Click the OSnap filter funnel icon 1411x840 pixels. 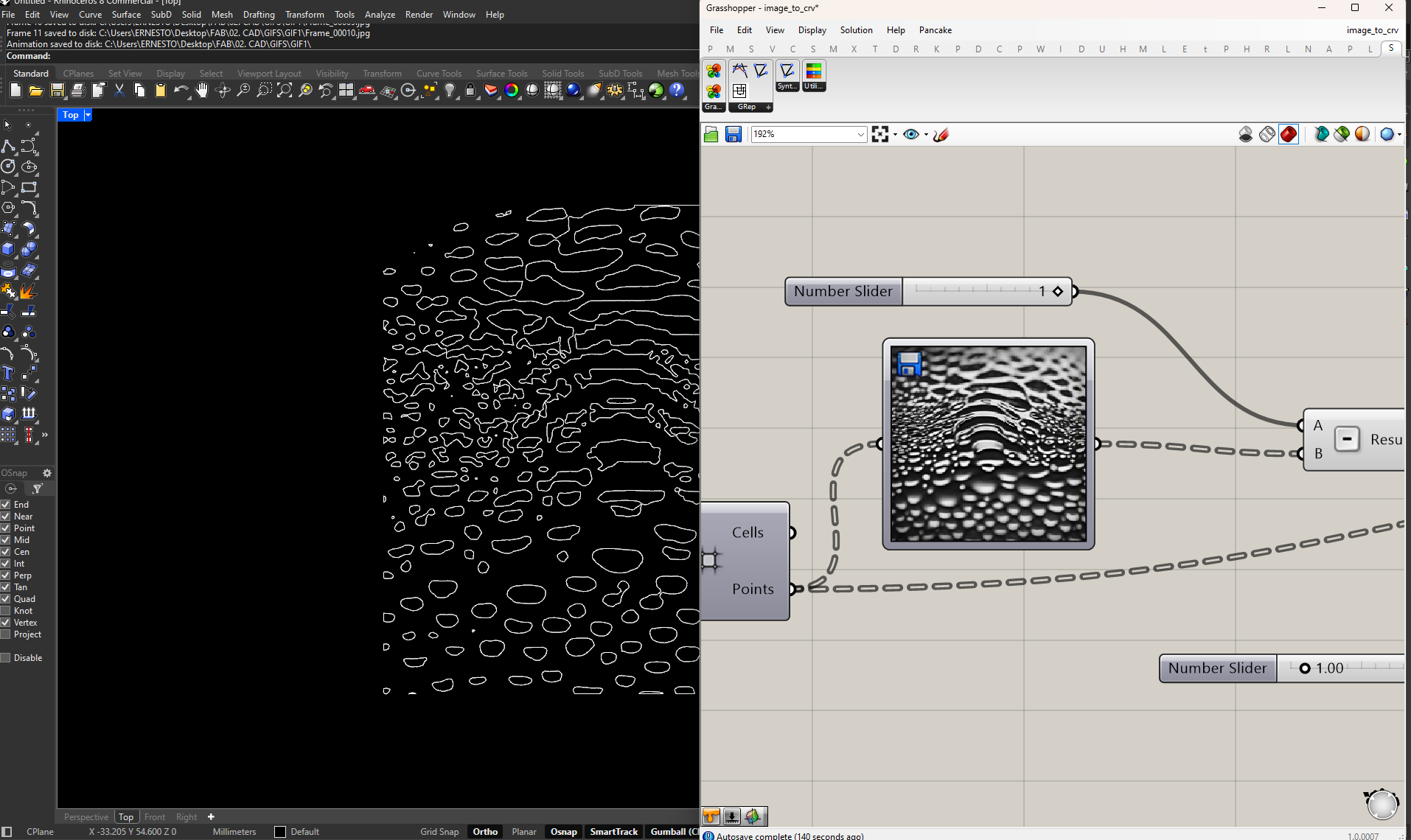37,489
